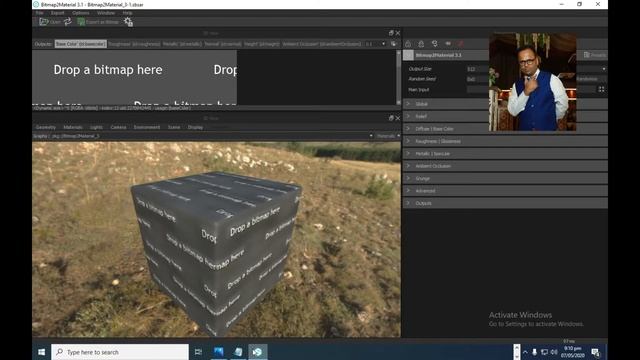
Task: Expand the Relief section
Action: click(505, 116)
